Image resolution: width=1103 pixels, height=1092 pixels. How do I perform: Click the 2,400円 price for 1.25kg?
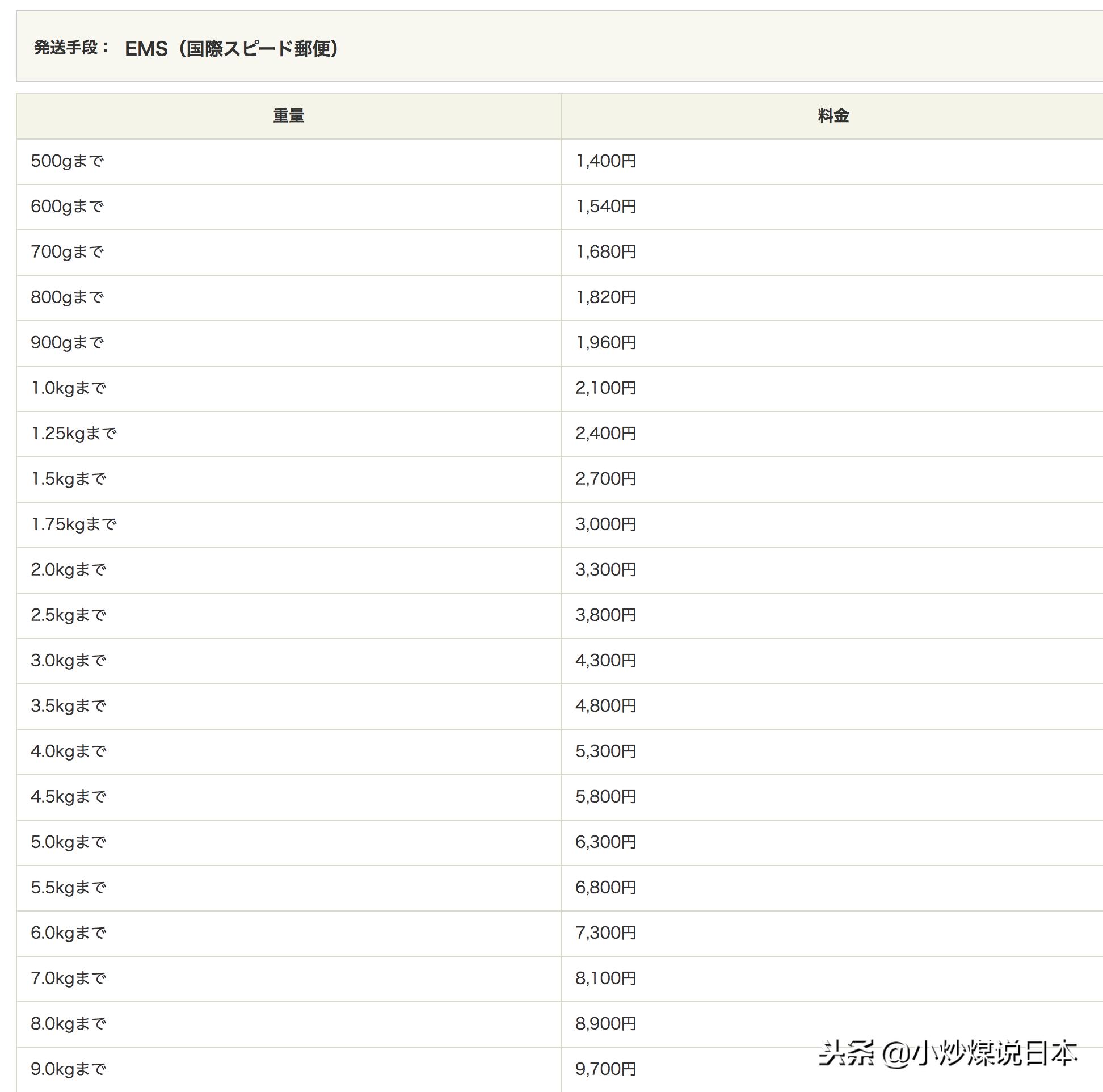click(607, 433)
